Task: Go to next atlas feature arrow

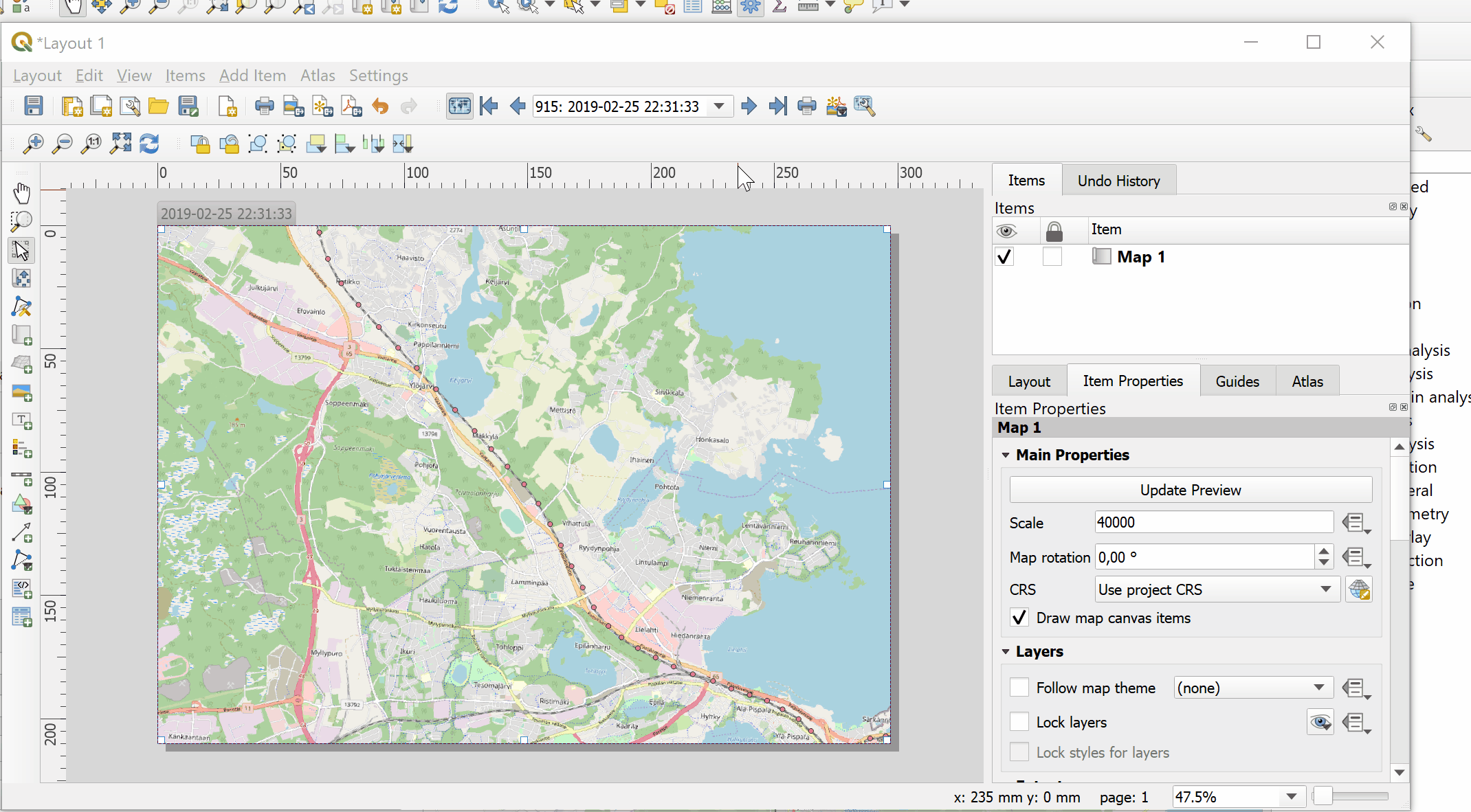Action: pyautogui.click(x=749, y=106)
